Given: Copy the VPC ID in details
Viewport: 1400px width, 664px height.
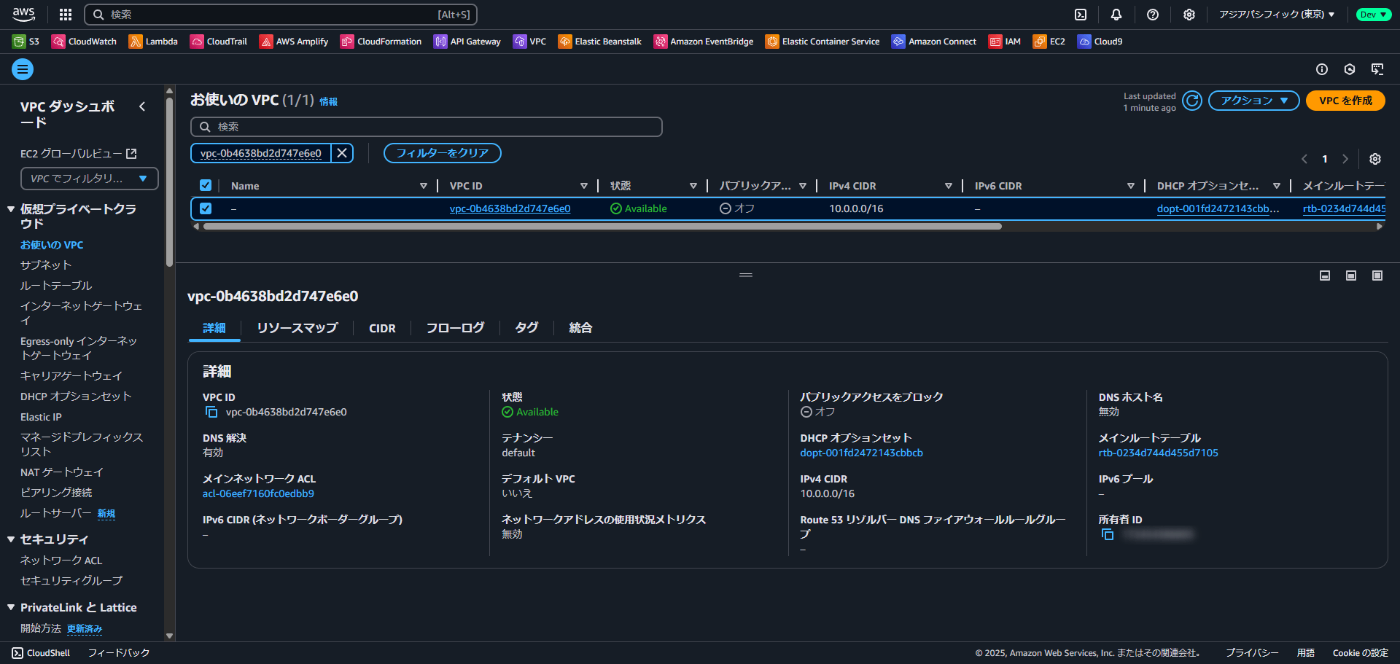Looking at the screenshot, I should point(211,412).
